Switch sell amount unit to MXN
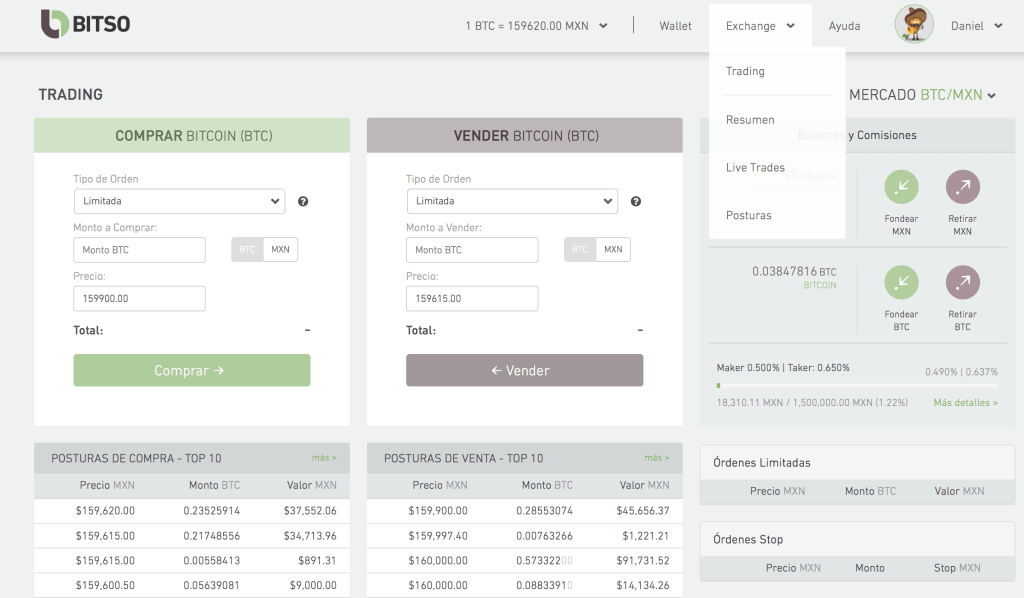The width and height of the screenshot is (1024, 598). (613, 249)
